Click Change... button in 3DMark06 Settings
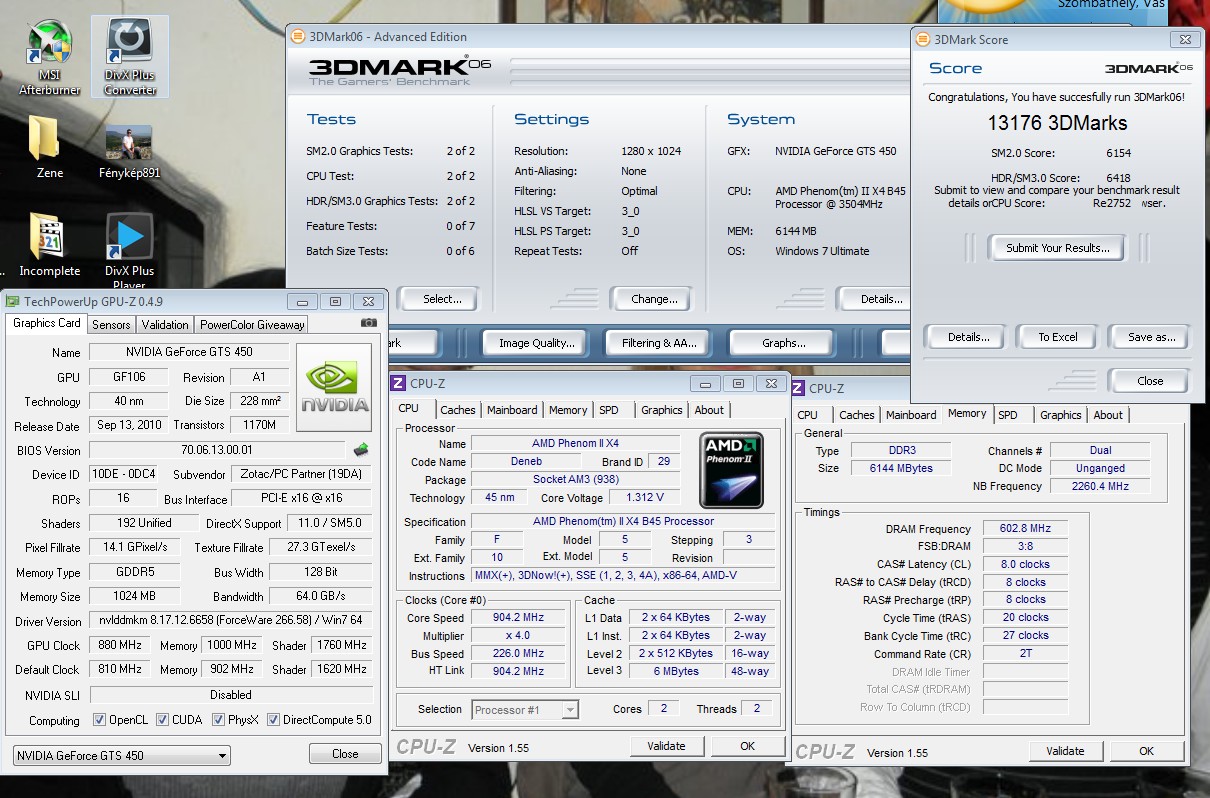The image size is (1210, 798). click(x=655, y=299)
